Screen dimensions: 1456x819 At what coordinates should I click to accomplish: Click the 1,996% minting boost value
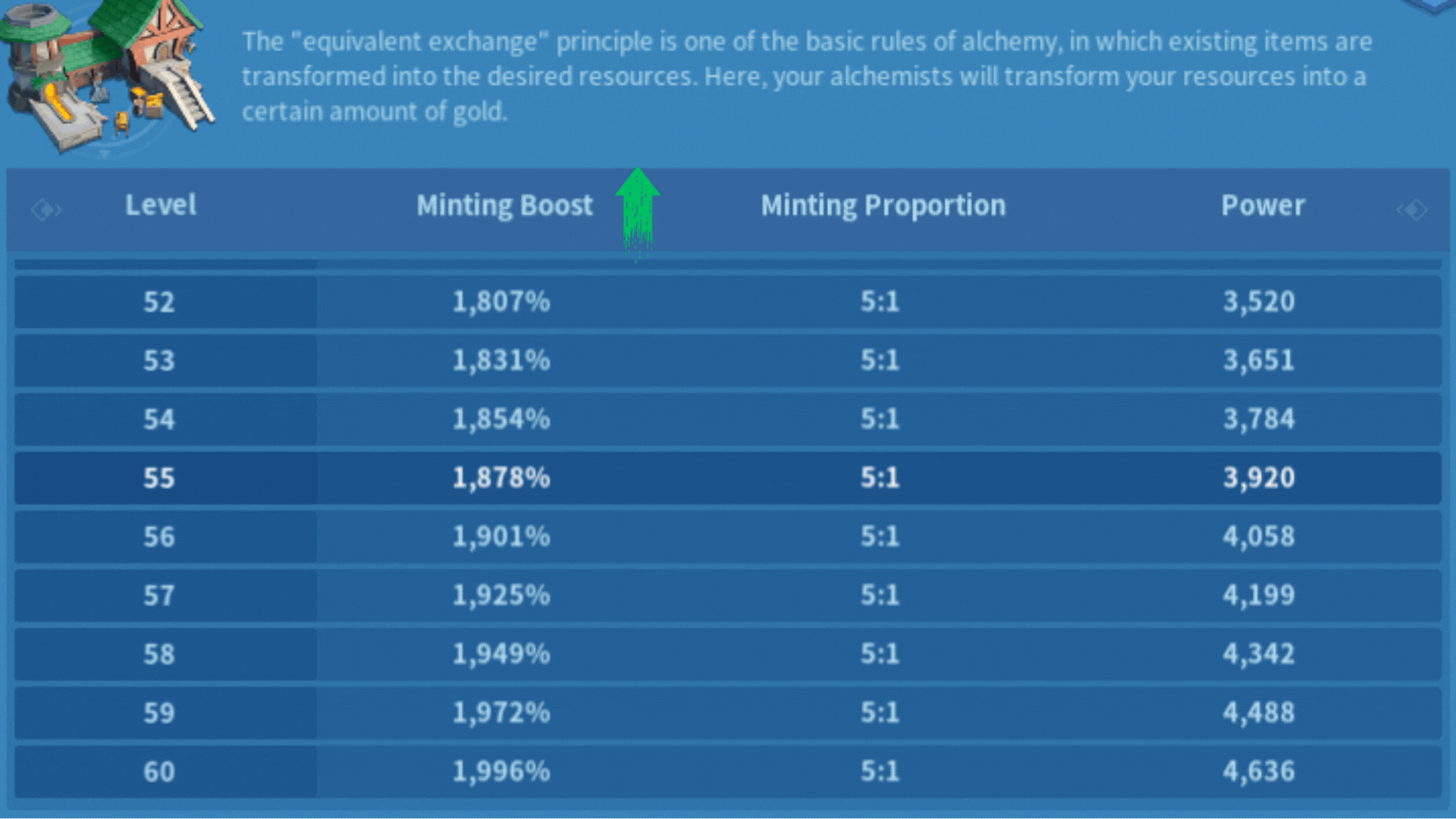(501, 772)
